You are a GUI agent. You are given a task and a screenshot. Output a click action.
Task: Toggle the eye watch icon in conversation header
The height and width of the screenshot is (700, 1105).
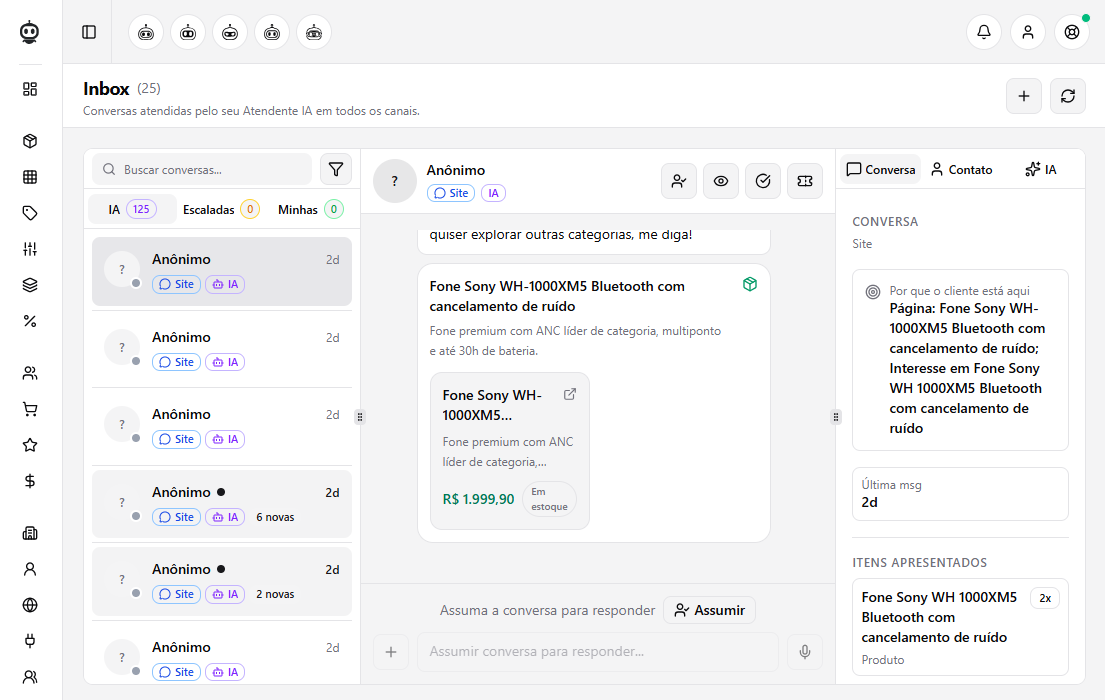(x=721, y=181)
